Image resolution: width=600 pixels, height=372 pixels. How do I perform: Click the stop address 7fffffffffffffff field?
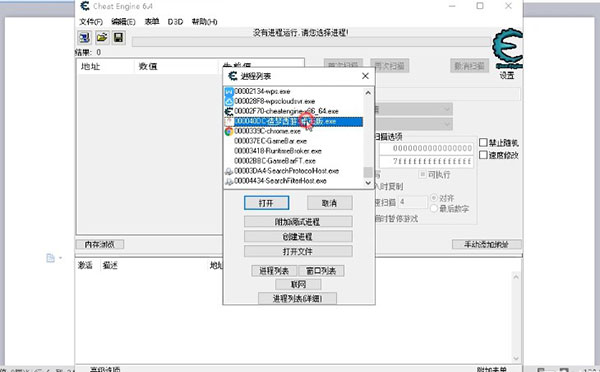426,162
